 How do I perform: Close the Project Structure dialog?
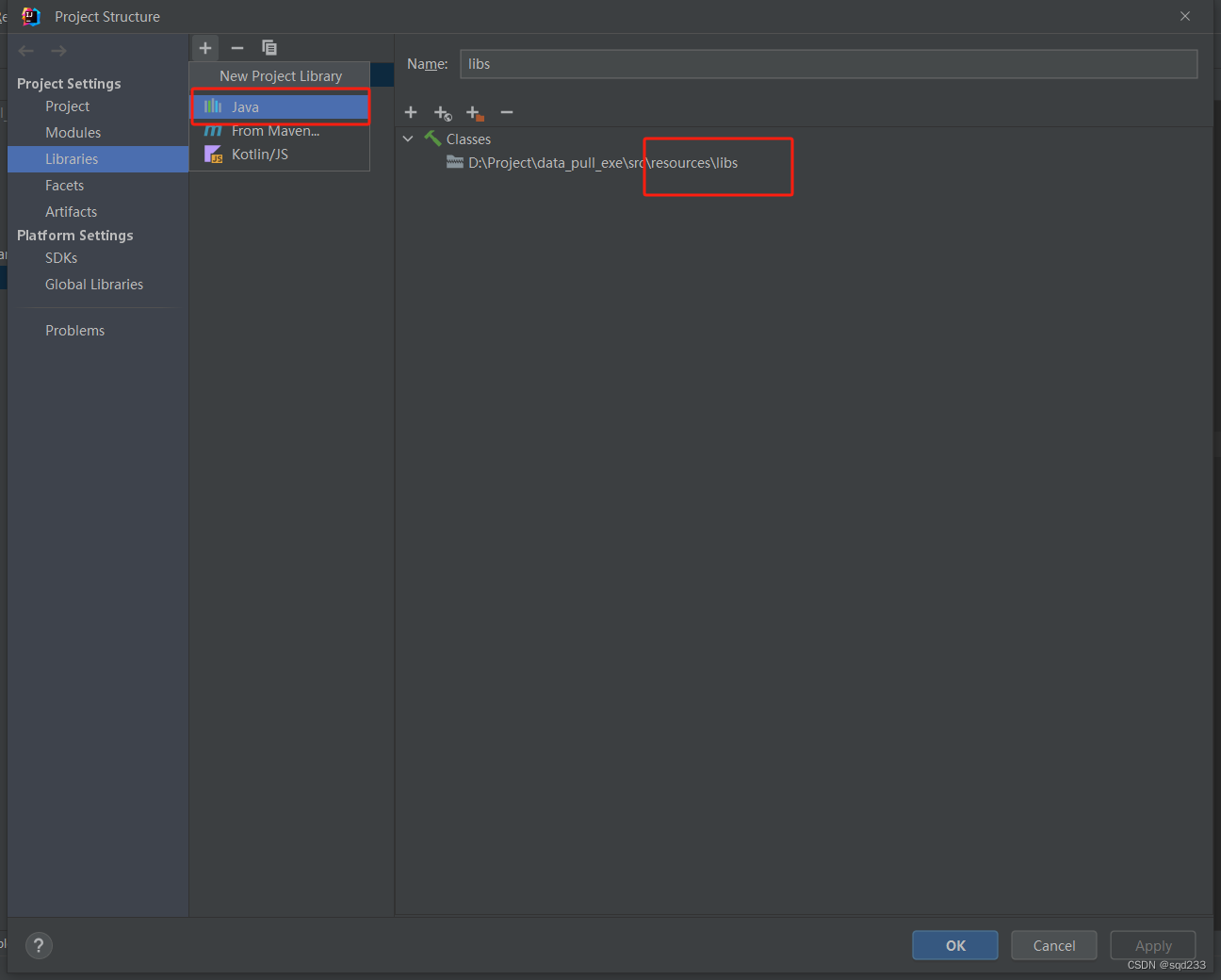point(1185,16)
